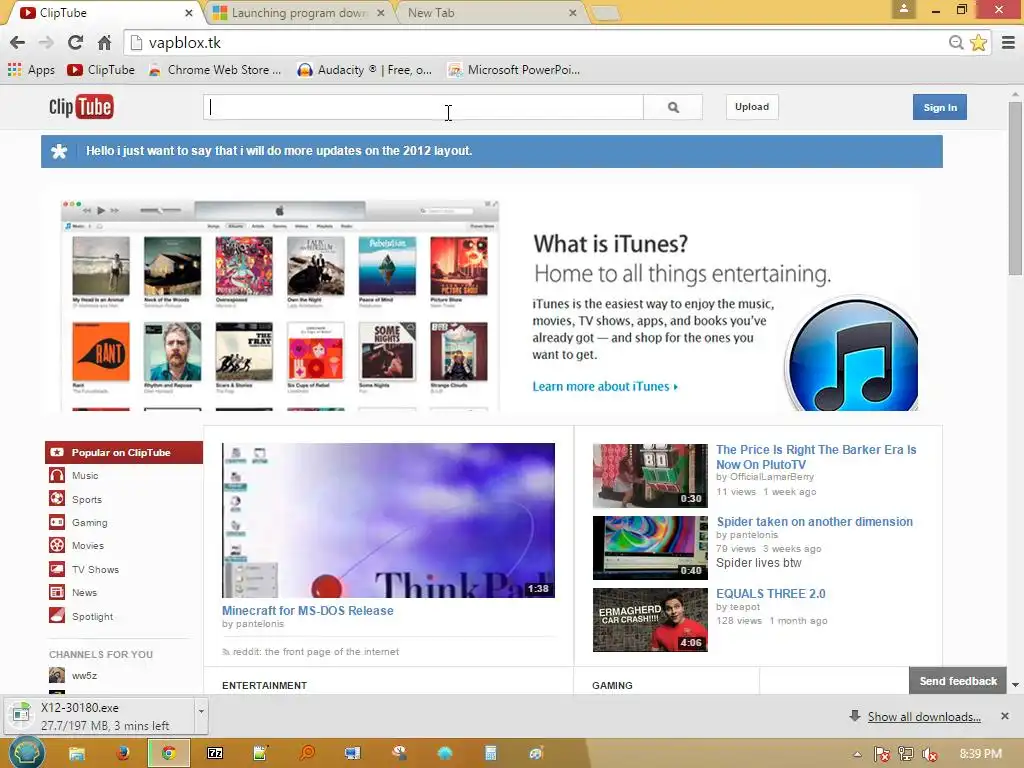The width and height of the screenshot is (1024, 768).
Task: Open the Chrome hamburger menu
Action: click(x=1008, y=43)
